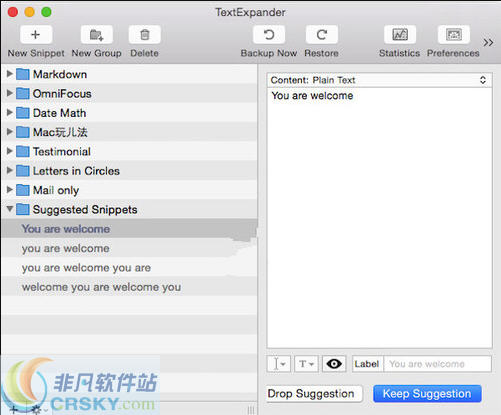Open the insert cursor position dropdown
Screen dimensions: 501x415
[x=279, y=364]
